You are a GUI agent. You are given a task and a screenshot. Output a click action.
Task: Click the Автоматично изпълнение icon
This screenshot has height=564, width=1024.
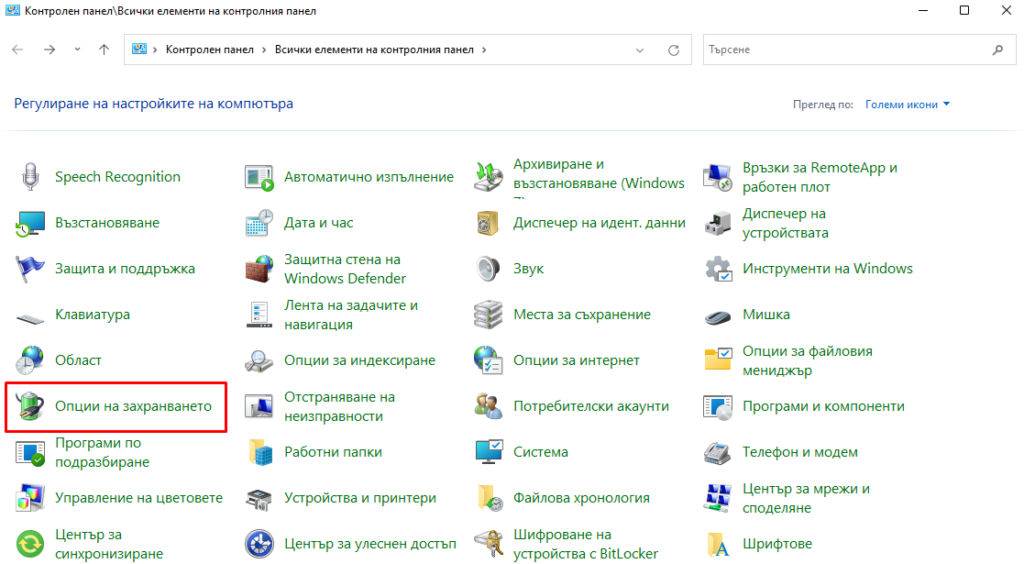pyautogui.click(x=259, y=177)
